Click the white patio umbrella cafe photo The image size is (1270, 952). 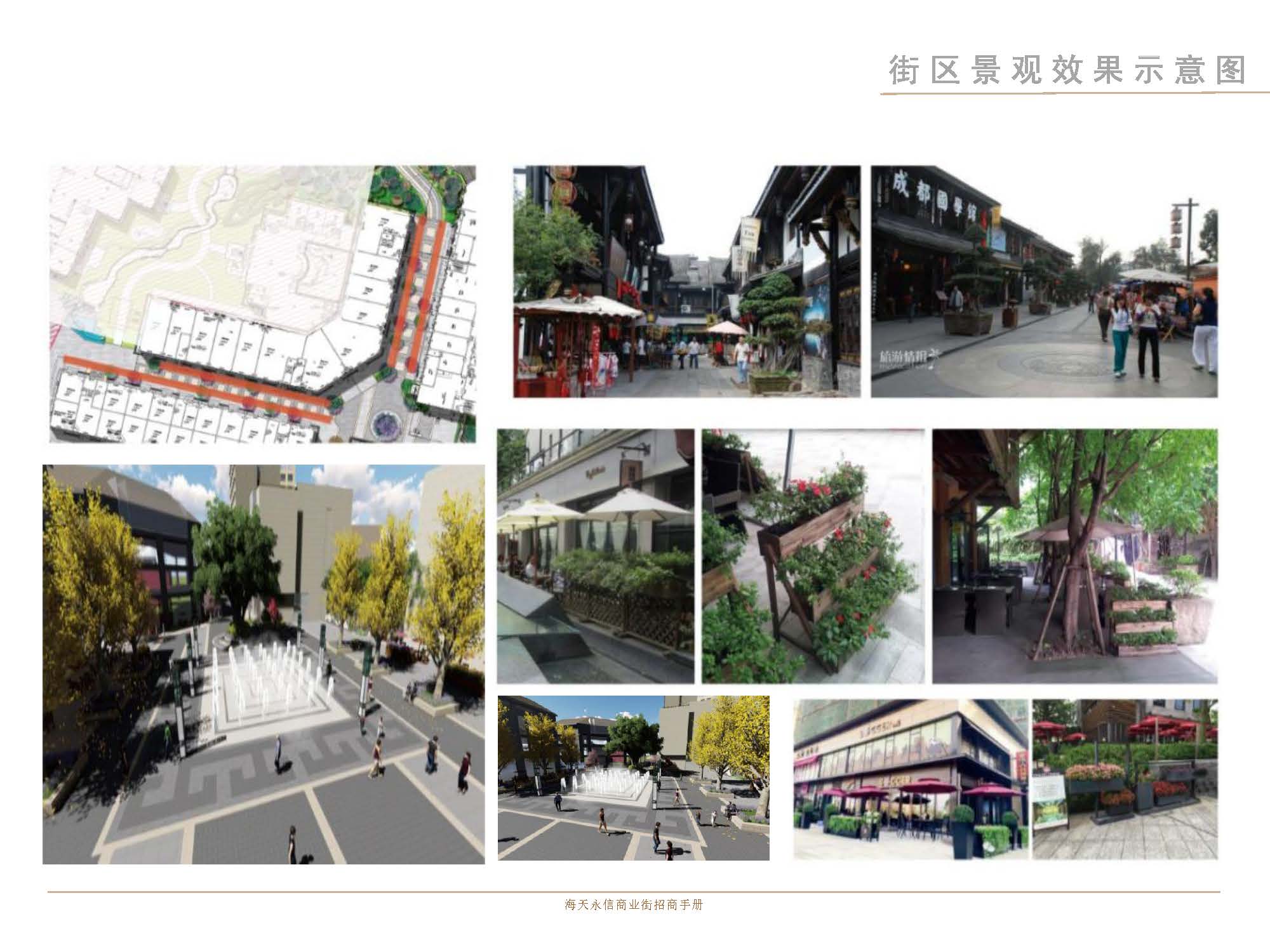(595, 556)
